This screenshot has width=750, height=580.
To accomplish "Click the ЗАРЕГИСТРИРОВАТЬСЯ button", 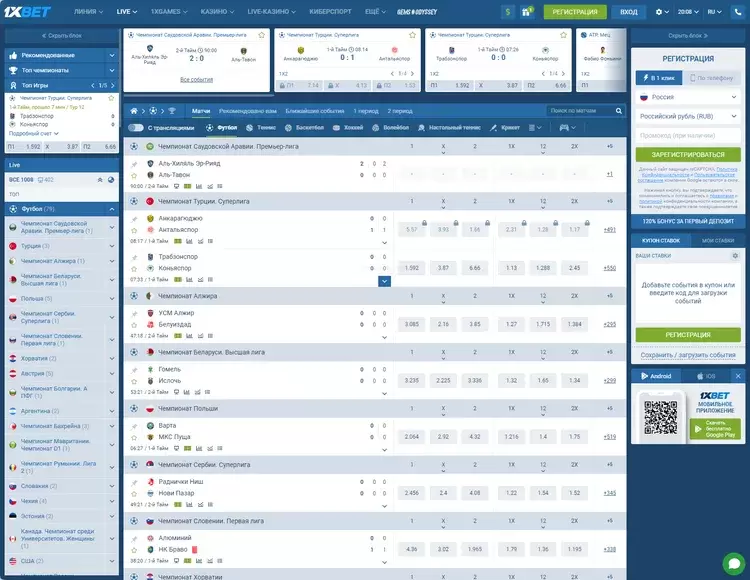I will click(x=688, y=154).
